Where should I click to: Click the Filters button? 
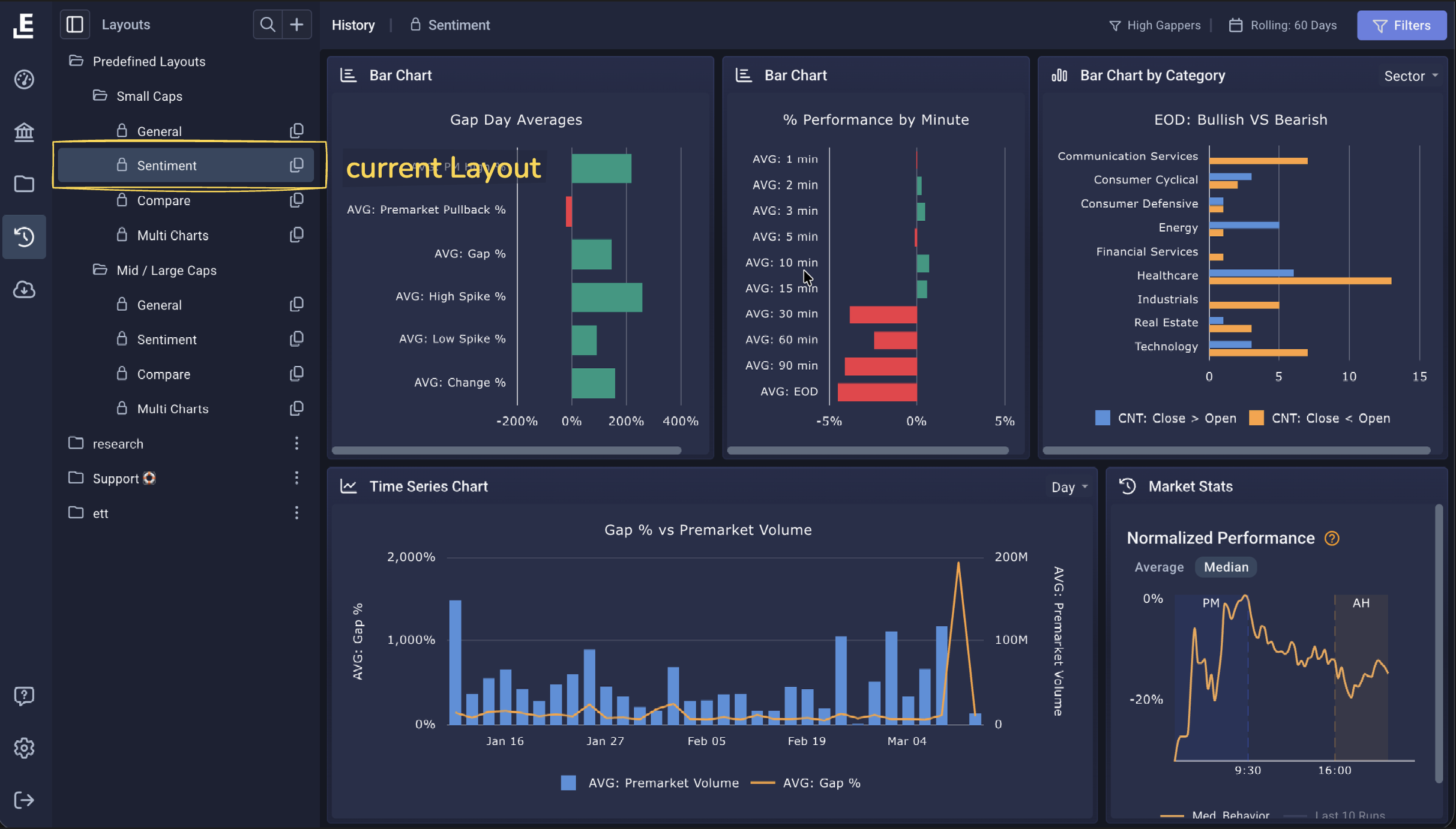[1401, 25]
